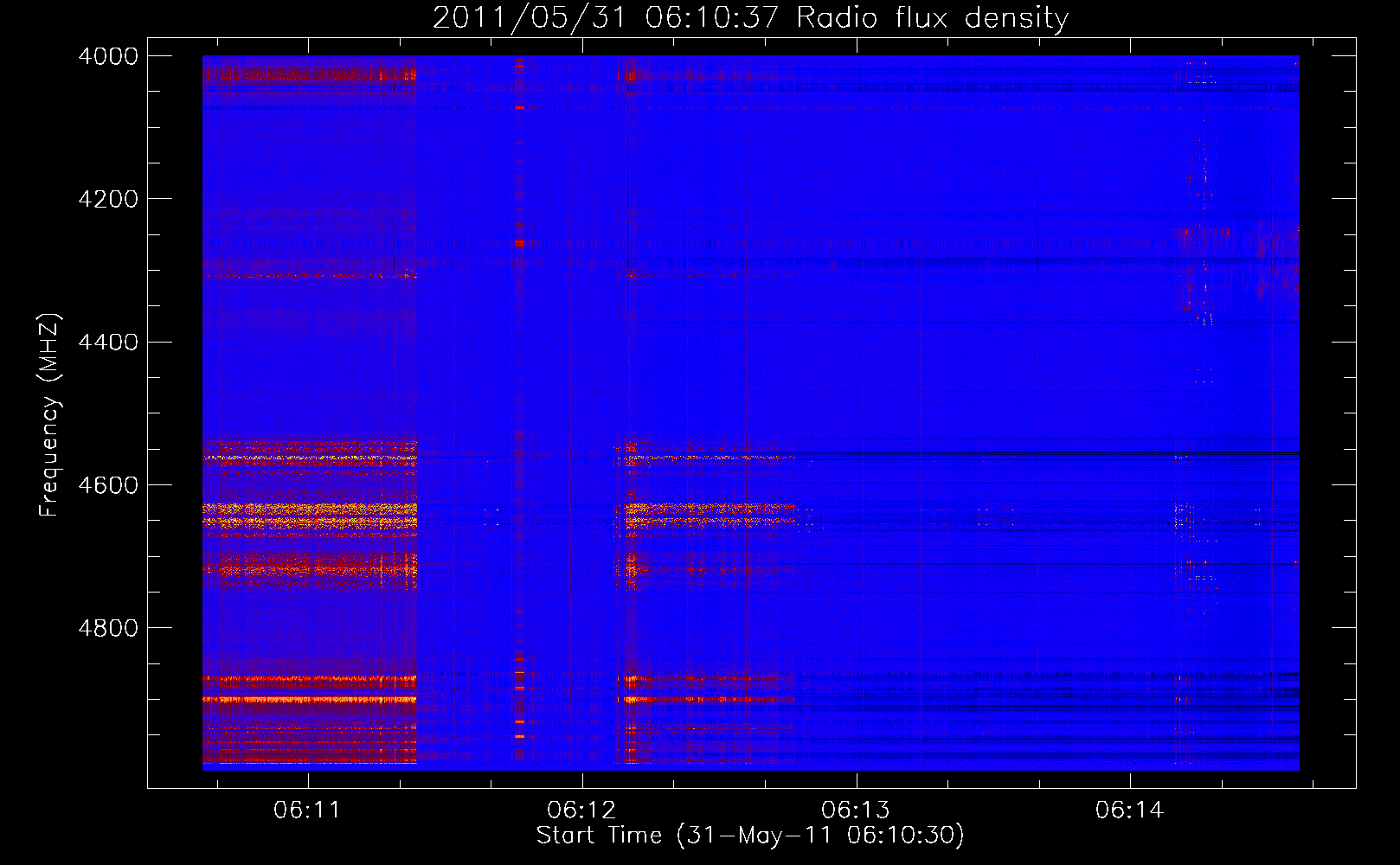Click the 06:13 time tick label
Image resolution: width=1400 pixels, height=865 pixels.
click(857, 811)
